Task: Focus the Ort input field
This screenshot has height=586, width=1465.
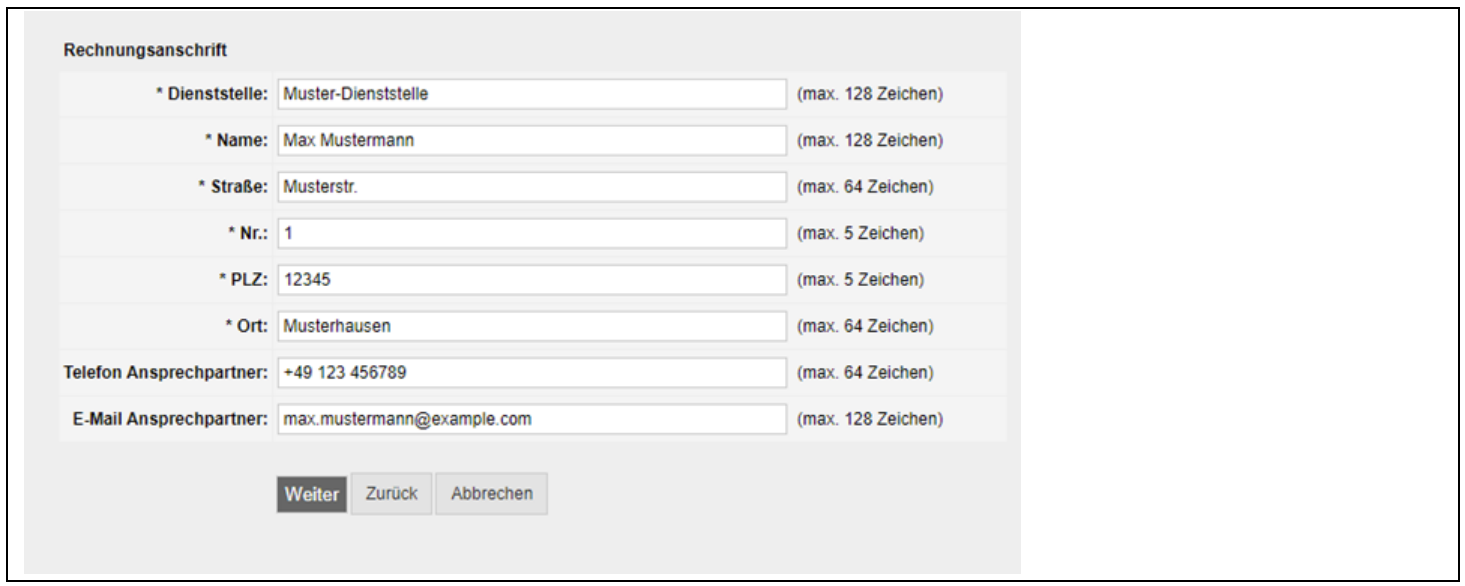Action: pos(531,327)
